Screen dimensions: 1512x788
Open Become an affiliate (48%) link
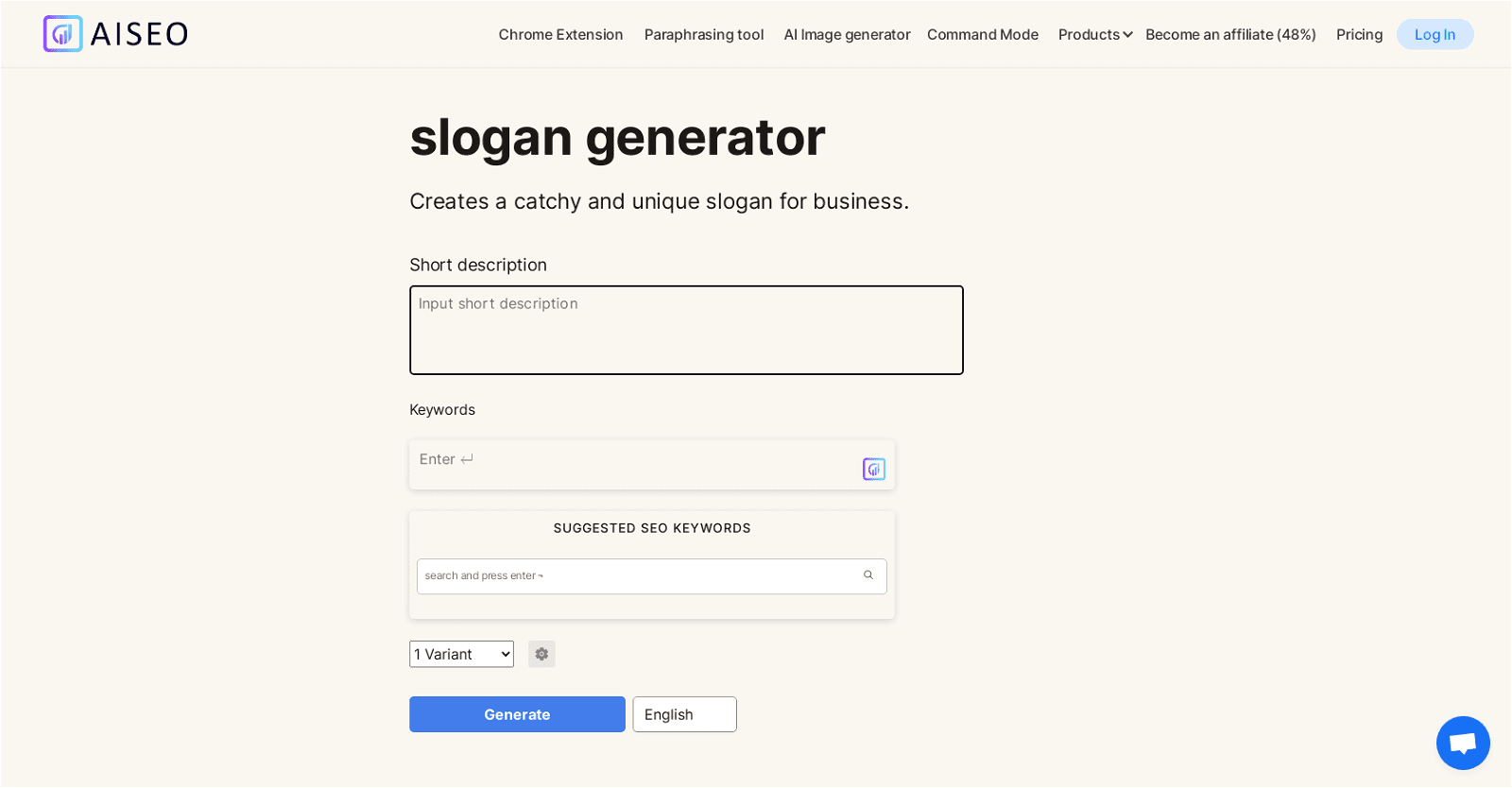pos(1229,34)
